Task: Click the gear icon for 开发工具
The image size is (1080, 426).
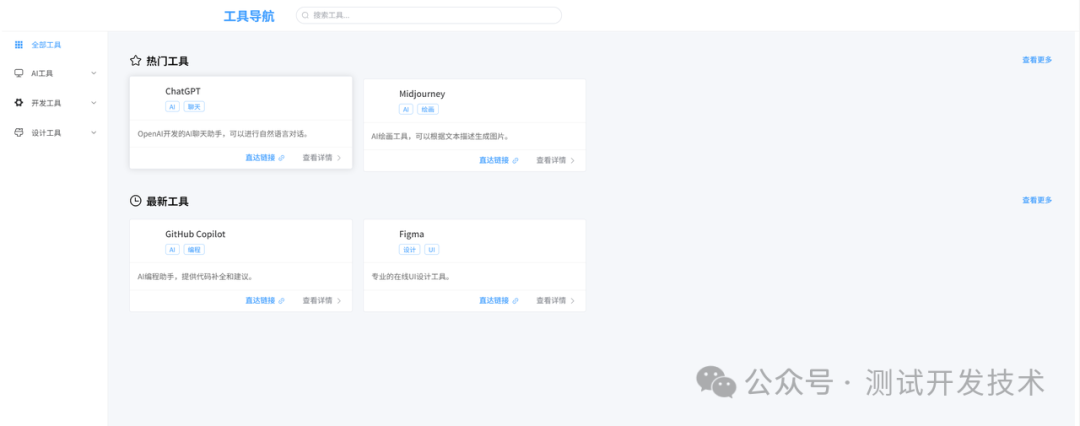Action: coord(19,102)
